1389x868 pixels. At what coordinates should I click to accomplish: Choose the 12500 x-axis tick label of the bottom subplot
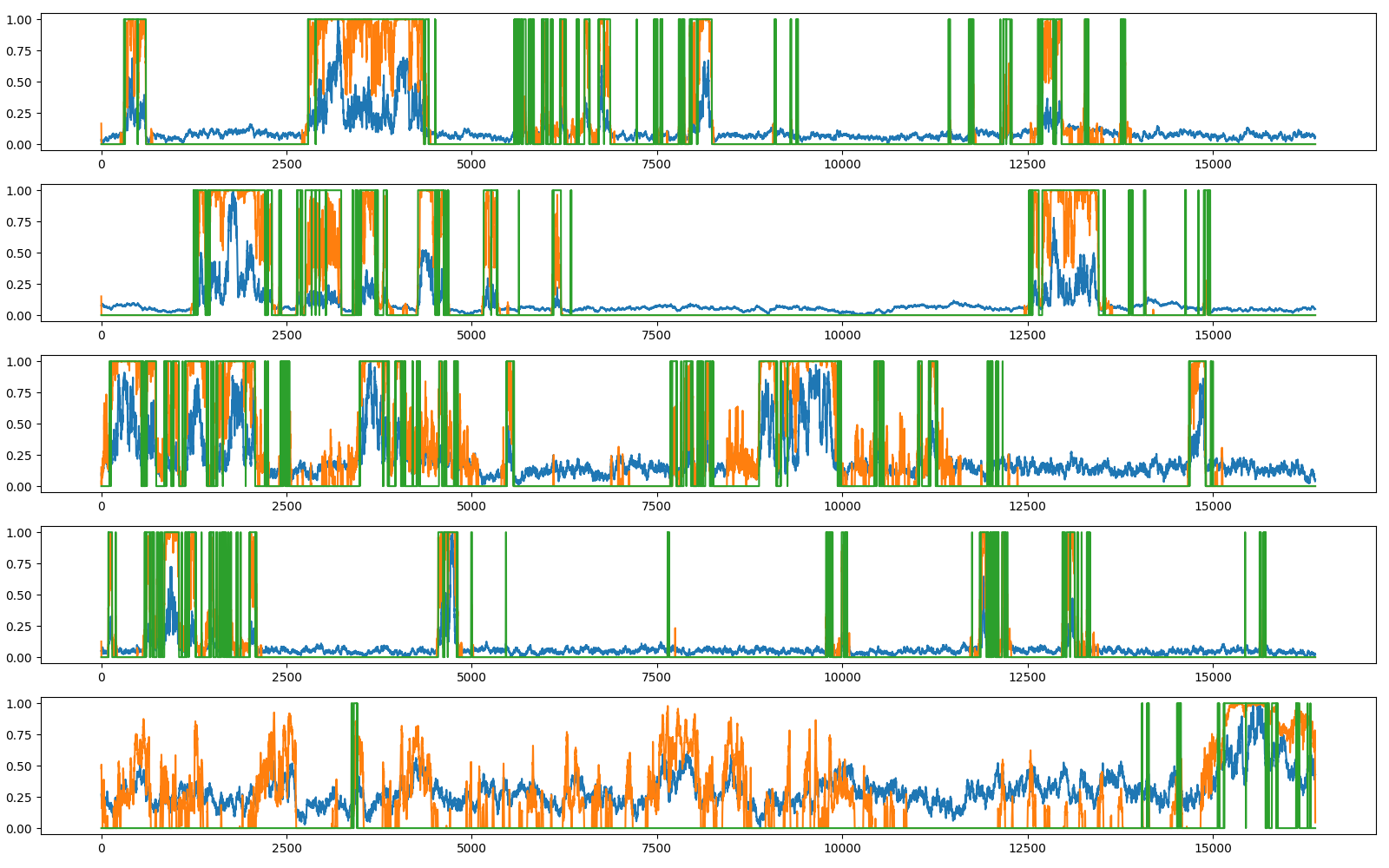pos(1028,848)
